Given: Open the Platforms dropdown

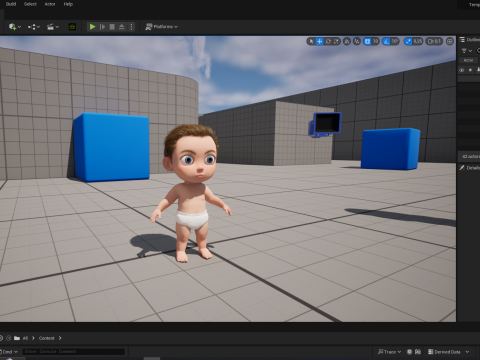Looking at the screenshot, I should [x=162, y=27].
